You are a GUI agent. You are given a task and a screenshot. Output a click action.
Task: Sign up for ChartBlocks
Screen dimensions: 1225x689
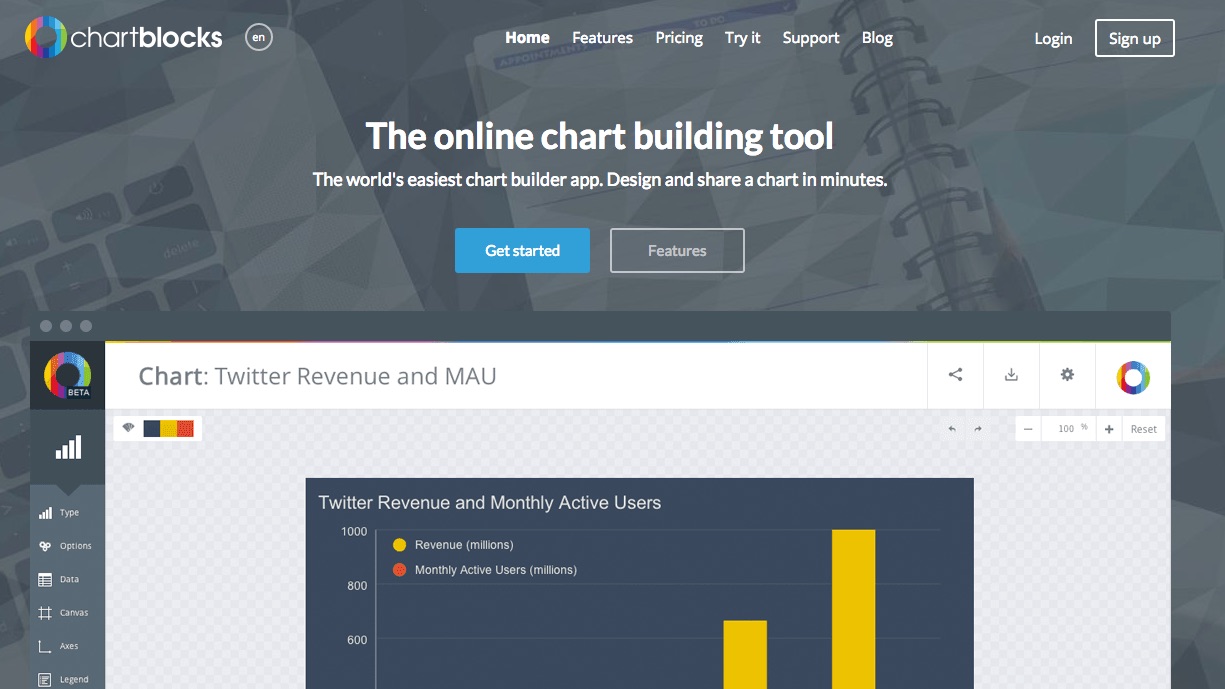(x=1134, y=38)
